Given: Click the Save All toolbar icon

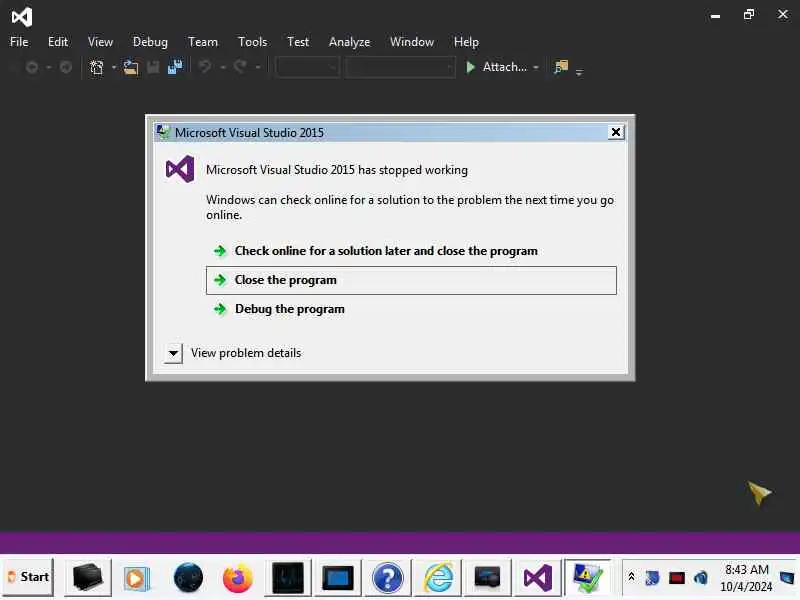Looking at the screenshot, I should pyautogui.click(x=175, y=67).
